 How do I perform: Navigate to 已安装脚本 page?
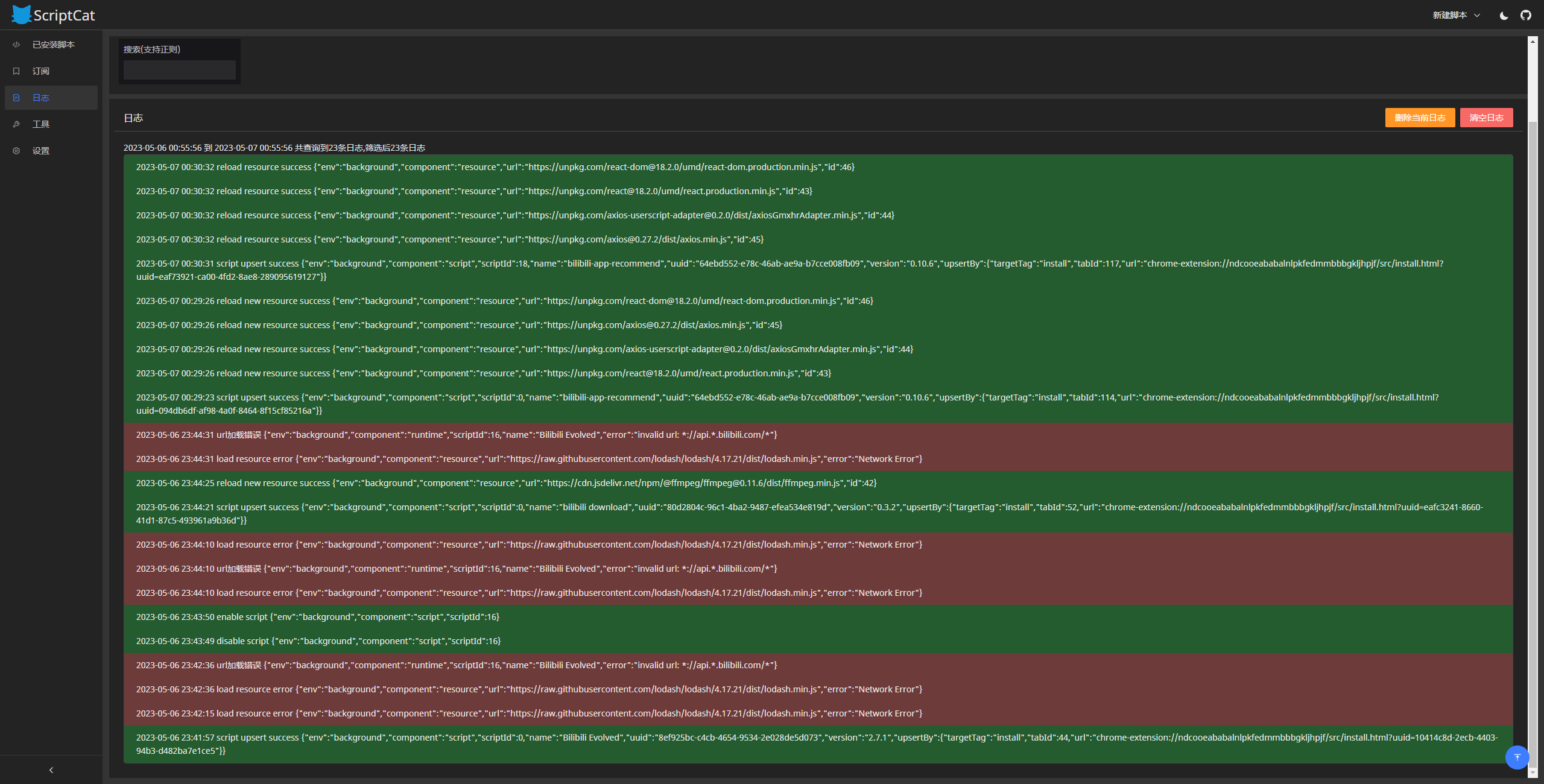pos(53,45)
